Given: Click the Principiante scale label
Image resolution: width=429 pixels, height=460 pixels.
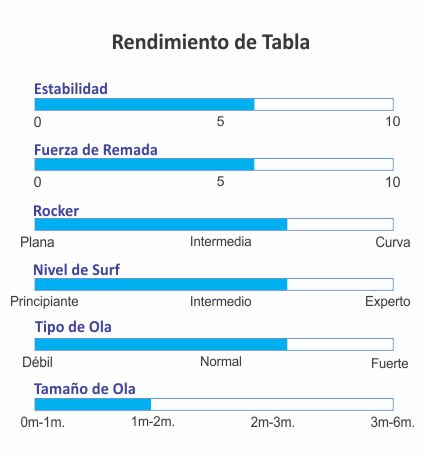Looking at the screenshot, I should (x=44, y=302).
